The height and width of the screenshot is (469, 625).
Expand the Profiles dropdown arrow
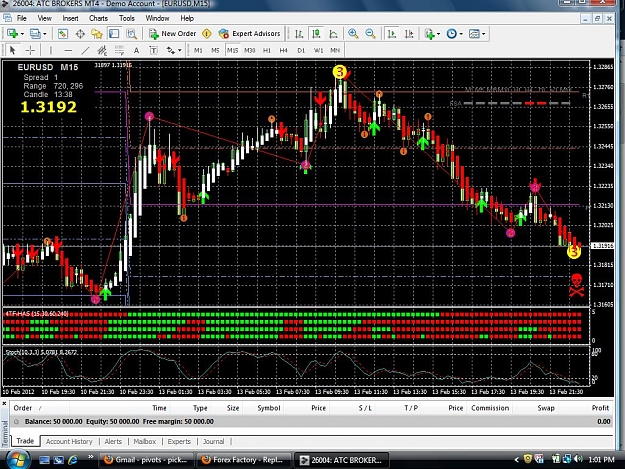point(45,34)
